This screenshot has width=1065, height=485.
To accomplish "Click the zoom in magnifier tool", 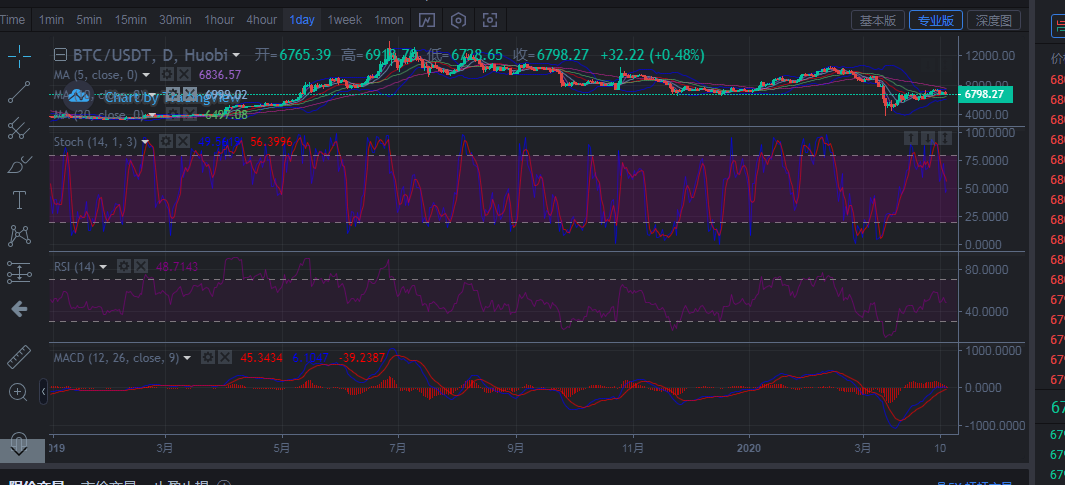I will 19,391.
